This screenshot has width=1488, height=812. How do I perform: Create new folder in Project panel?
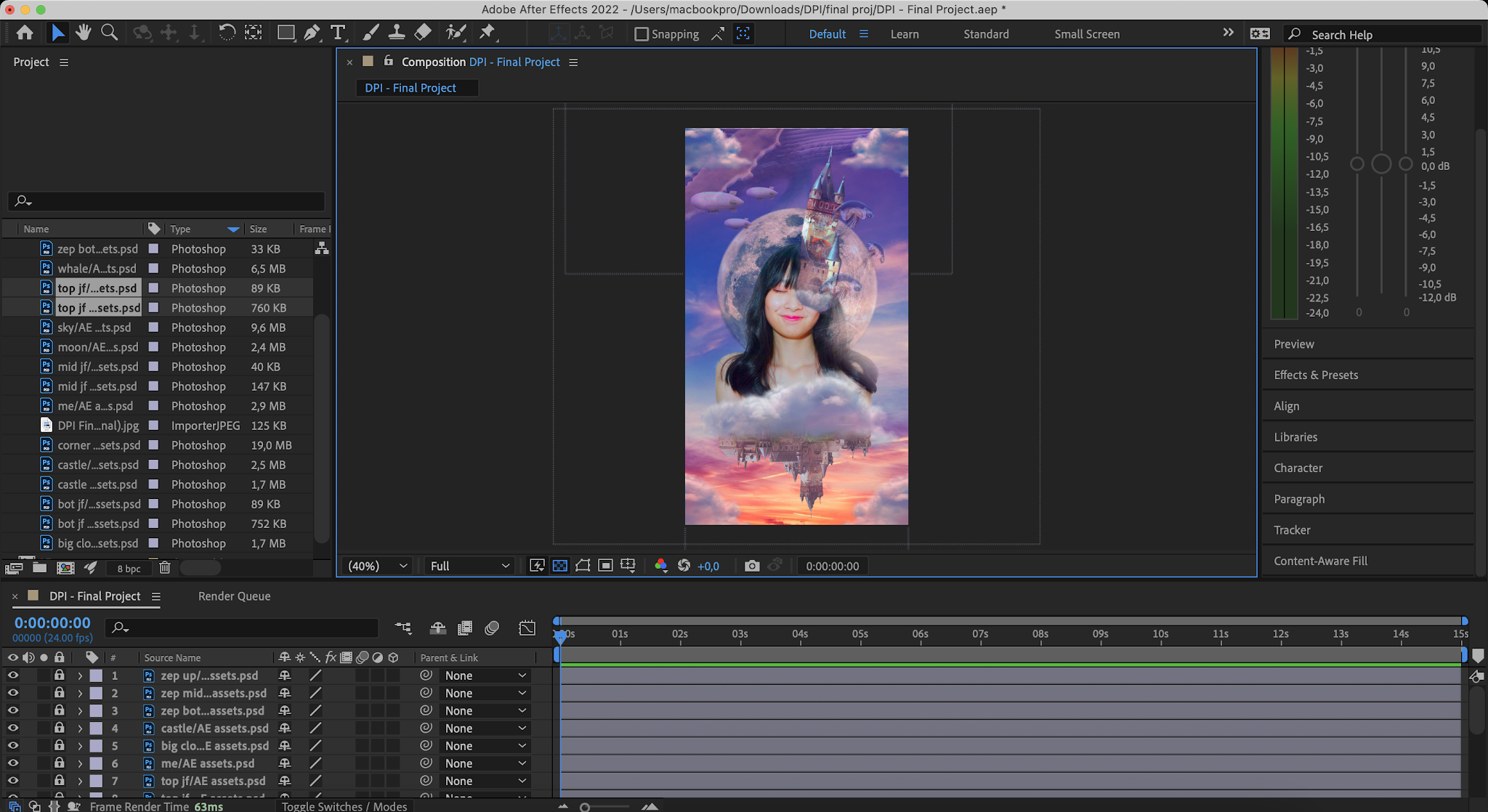click(x=39, y=568)
